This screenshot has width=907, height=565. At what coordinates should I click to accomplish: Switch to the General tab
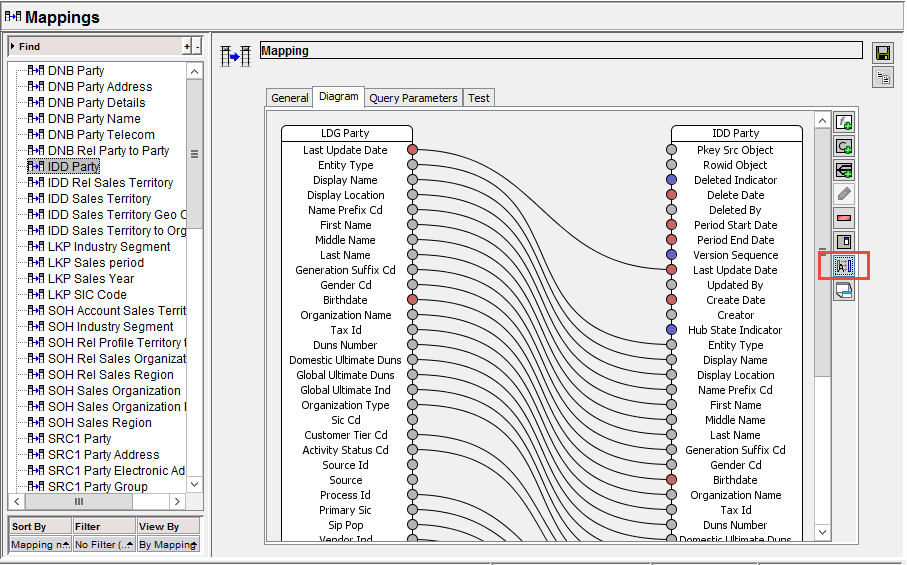click(x=289, y=98)
